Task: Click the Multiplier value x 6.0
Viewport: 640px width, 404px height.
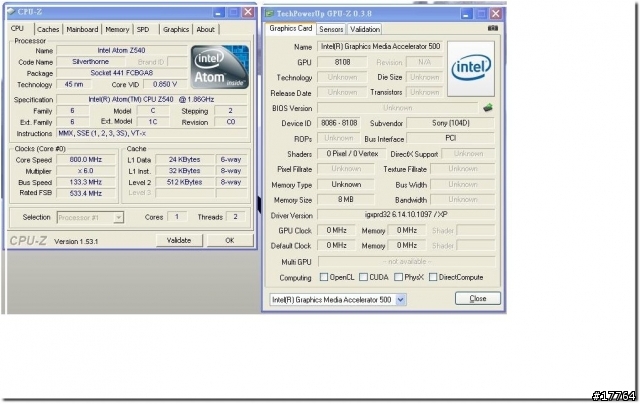Action: (86, 171)
